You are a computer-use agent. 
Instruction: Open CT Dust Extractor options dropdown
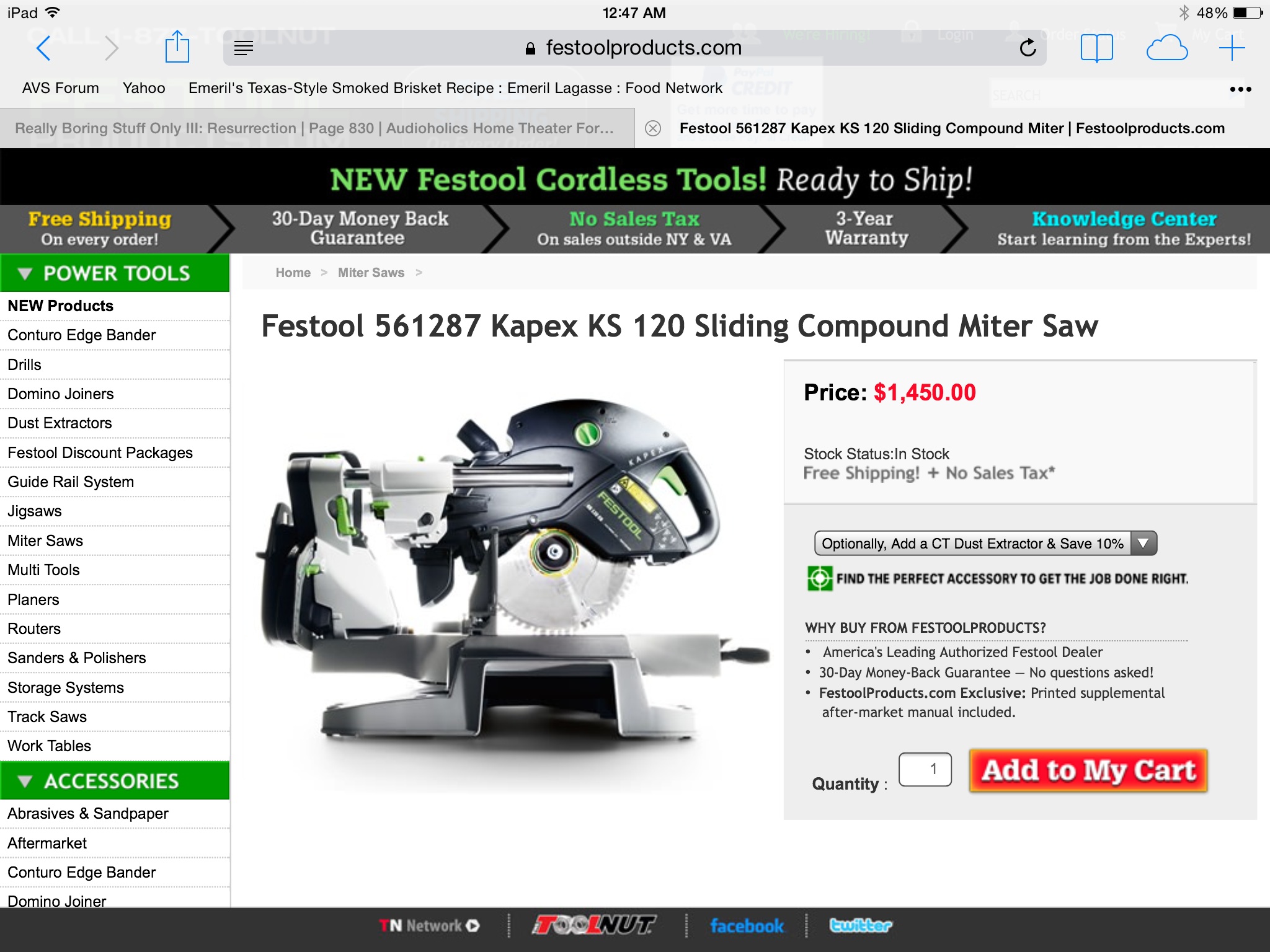pos(985,544)
